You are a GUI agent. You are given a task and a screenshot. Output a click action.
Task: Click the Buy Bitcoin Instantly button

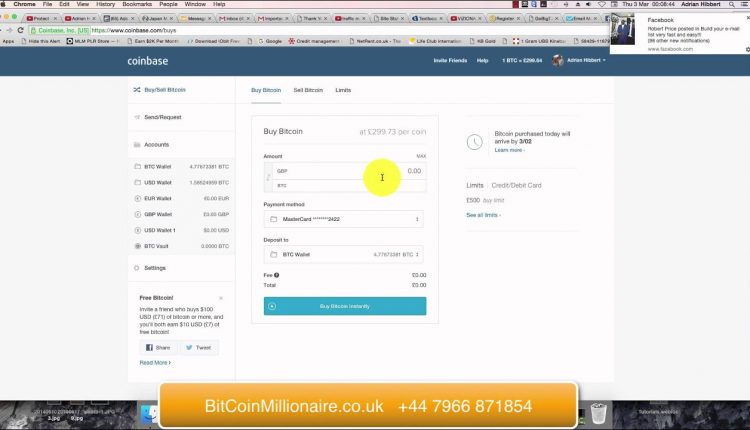tap(345, 306)
